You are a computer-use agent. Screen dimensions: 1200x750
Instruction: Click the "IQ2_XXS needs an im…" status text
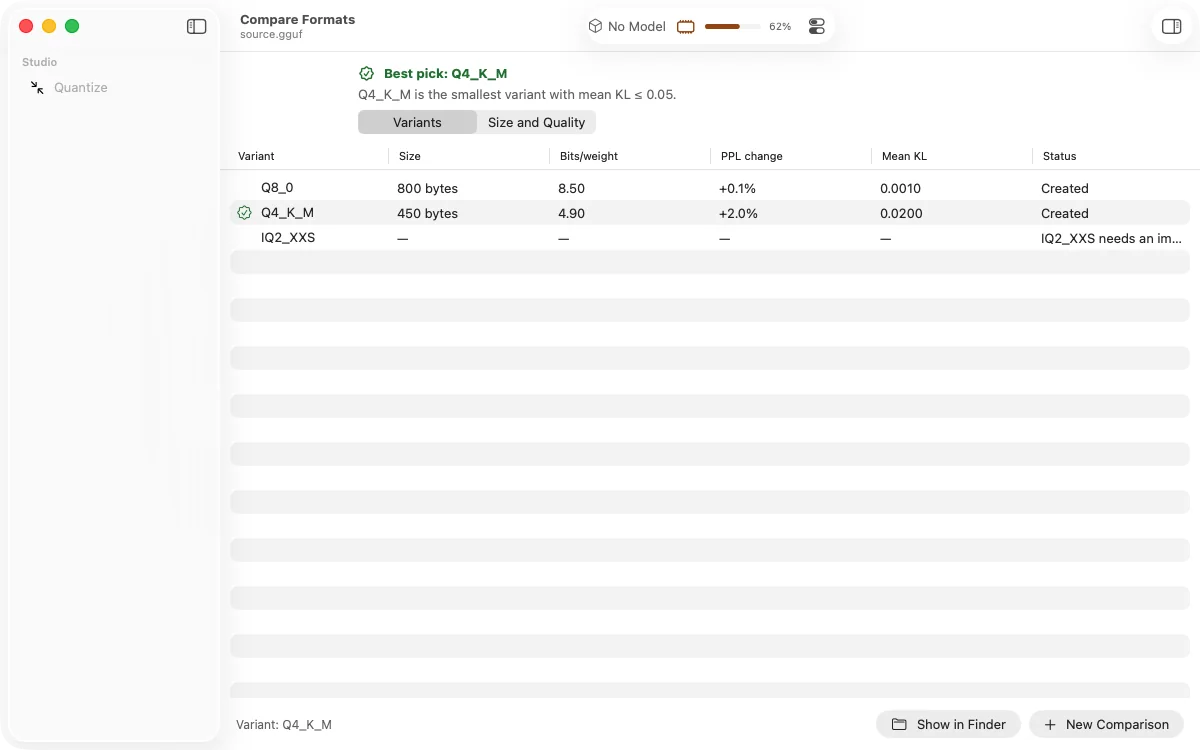[1112, 238]
